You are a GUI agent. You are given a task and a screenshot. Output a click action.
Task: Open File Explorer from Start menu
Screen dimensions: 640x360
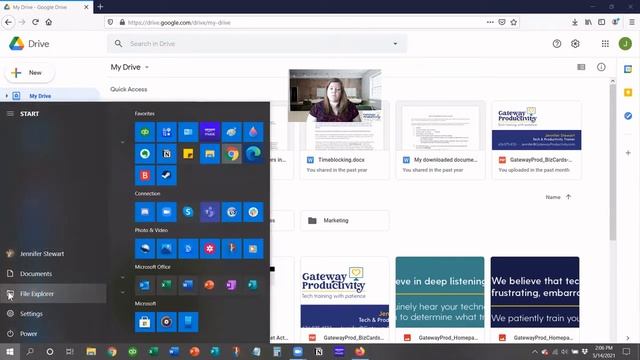53,293
